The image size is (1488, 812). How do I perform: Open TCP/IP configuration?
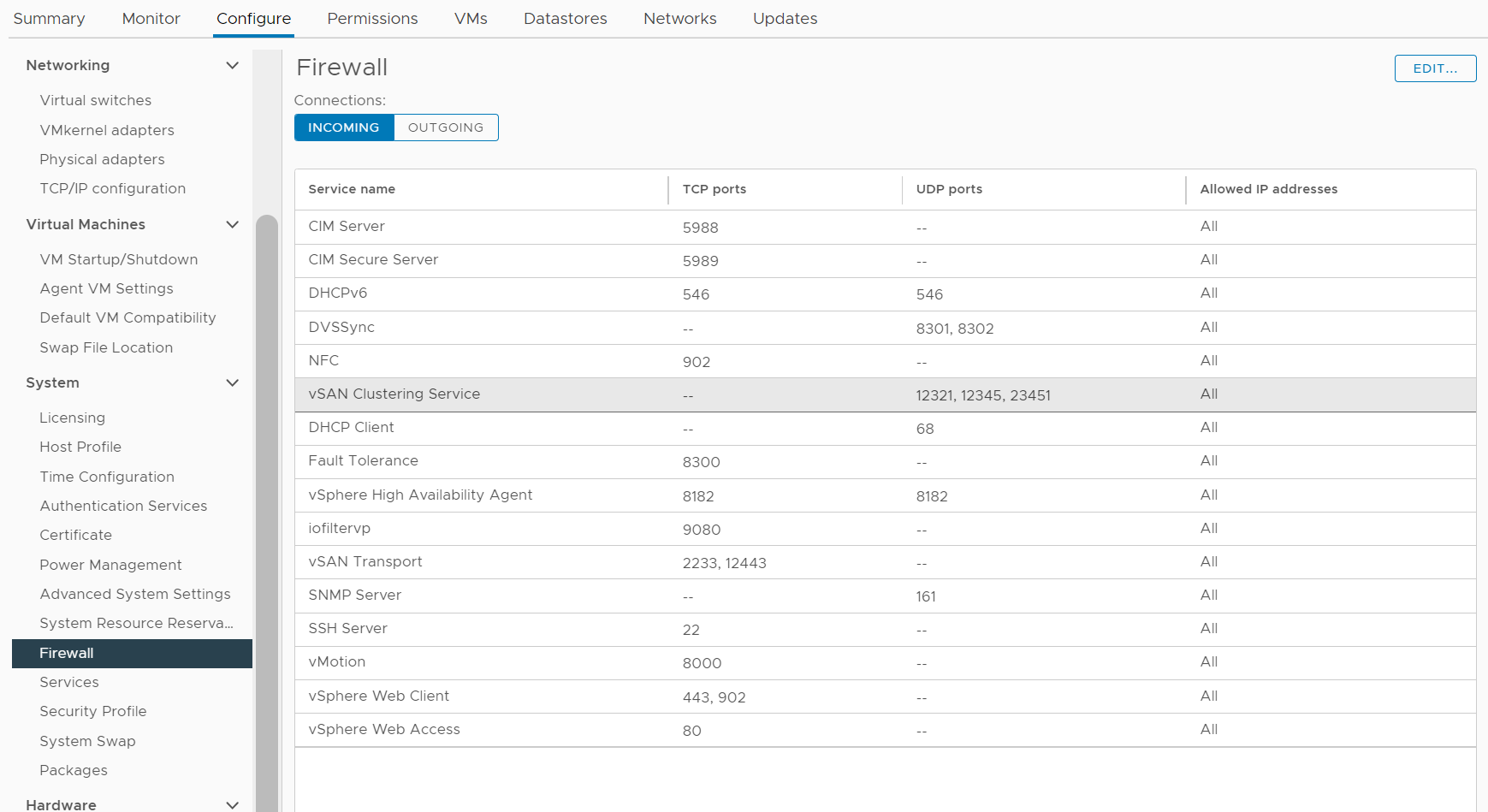(x=112, y=188)
